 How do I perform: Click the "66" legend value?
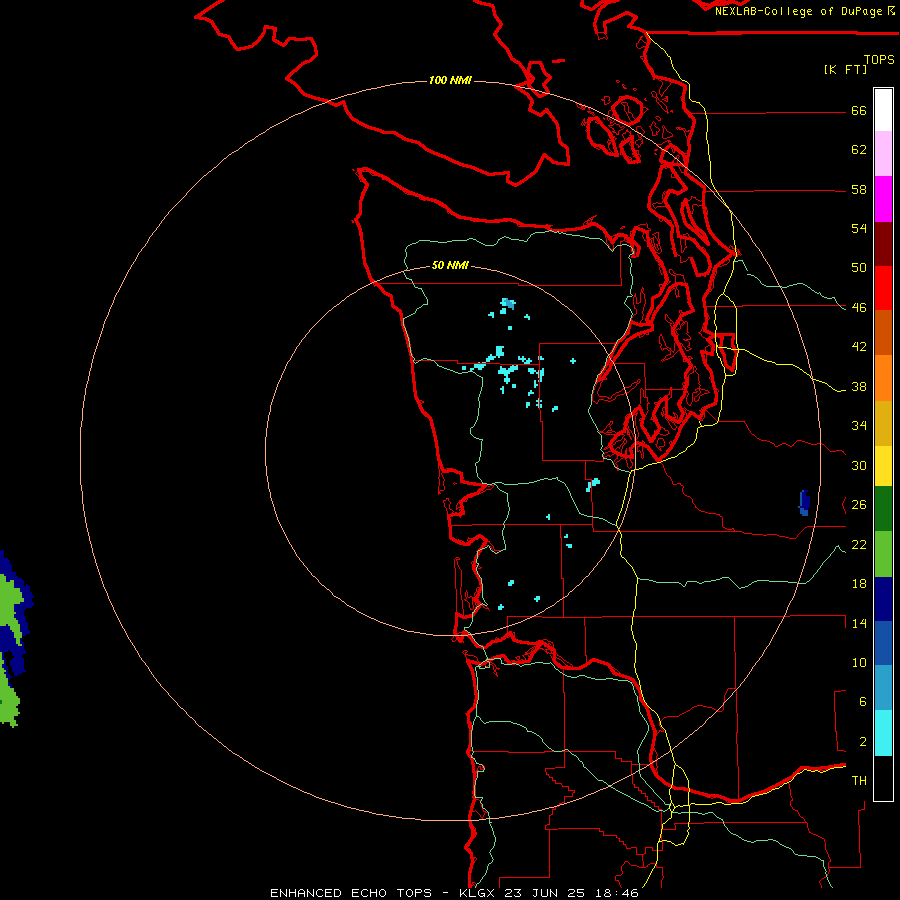pyautogui.click(x=859, y=111)
